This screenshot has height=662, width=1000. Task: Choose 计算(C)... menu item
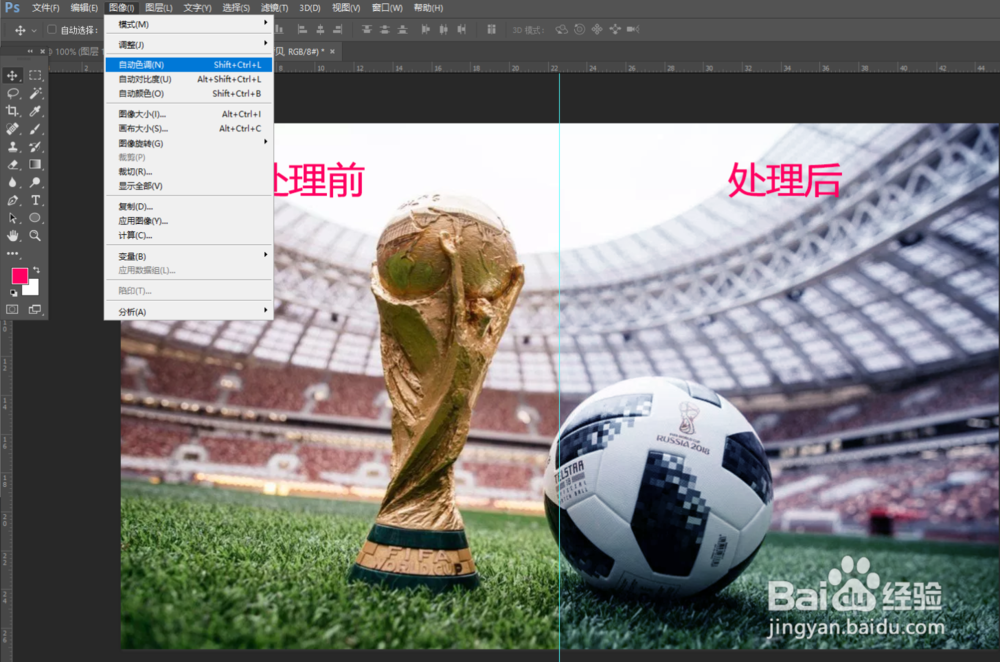pos(189,235)
